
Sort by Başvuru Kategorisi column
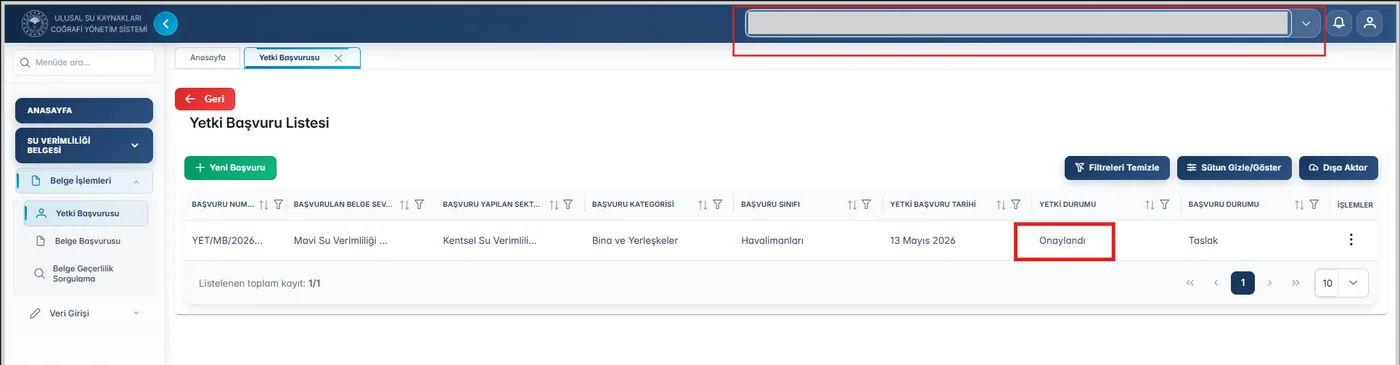(x=703, y=204)
